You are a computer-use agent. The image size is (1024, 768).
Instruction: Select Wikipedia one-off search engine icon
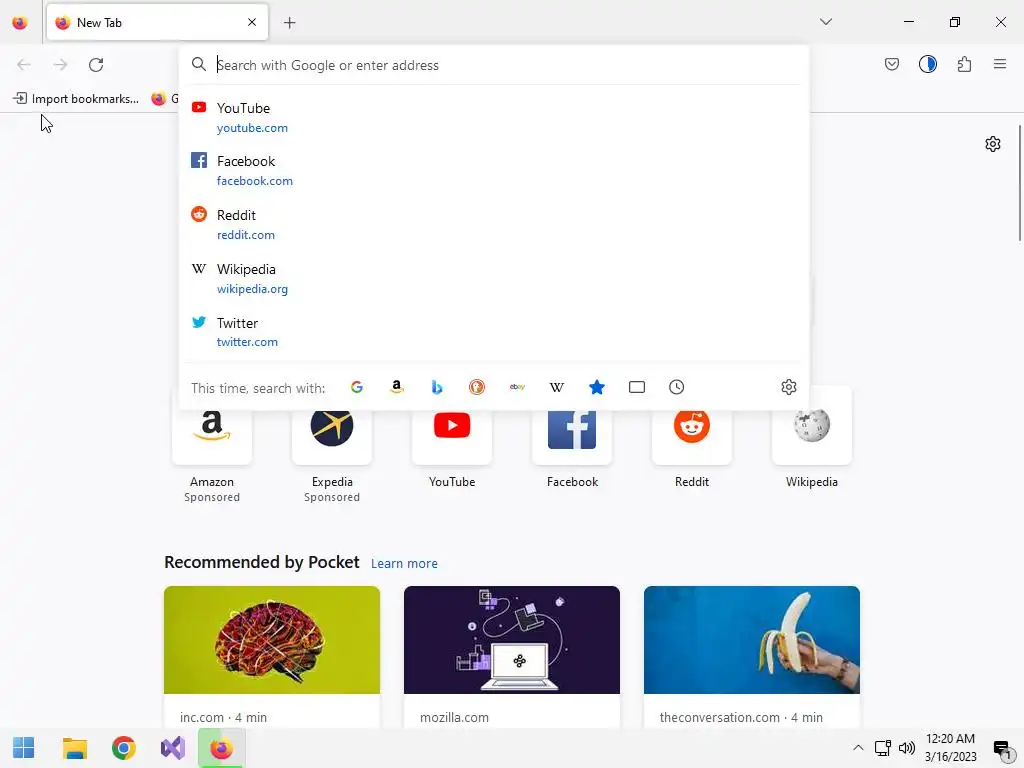556,387
